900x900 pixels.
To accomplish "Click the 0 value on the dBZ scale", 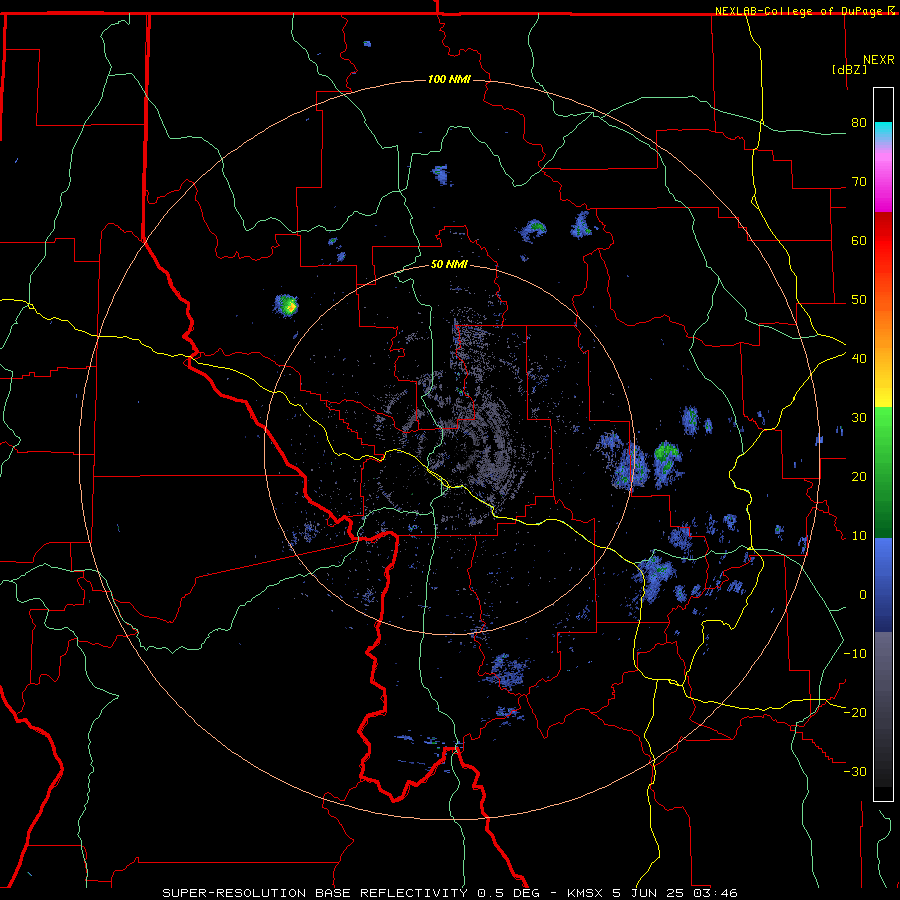I will click(x=863, y=595).
